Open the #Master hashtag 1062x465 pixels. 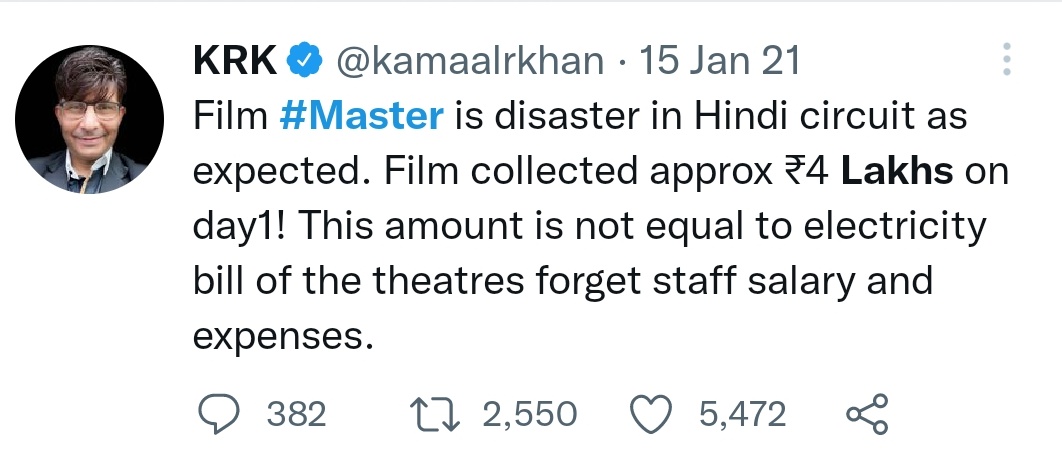[361, 116]
